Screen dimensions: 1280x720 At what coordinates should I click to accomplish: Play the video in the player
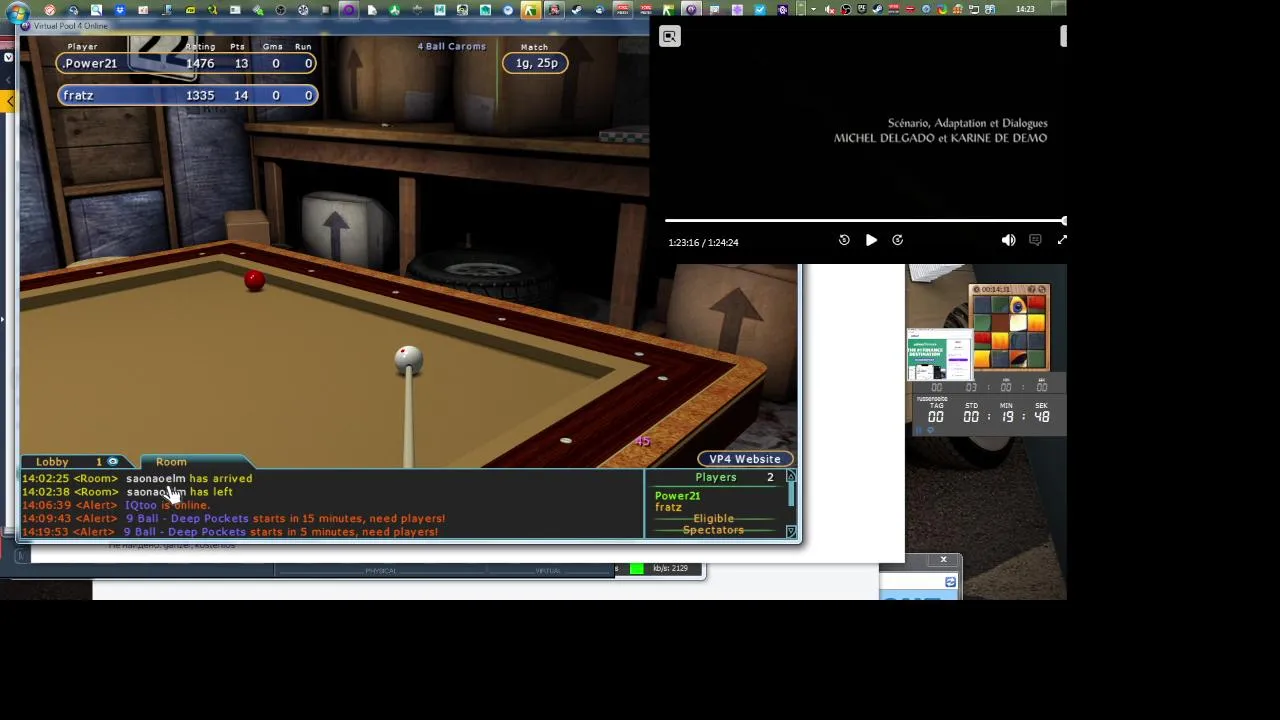pos(871,240)
